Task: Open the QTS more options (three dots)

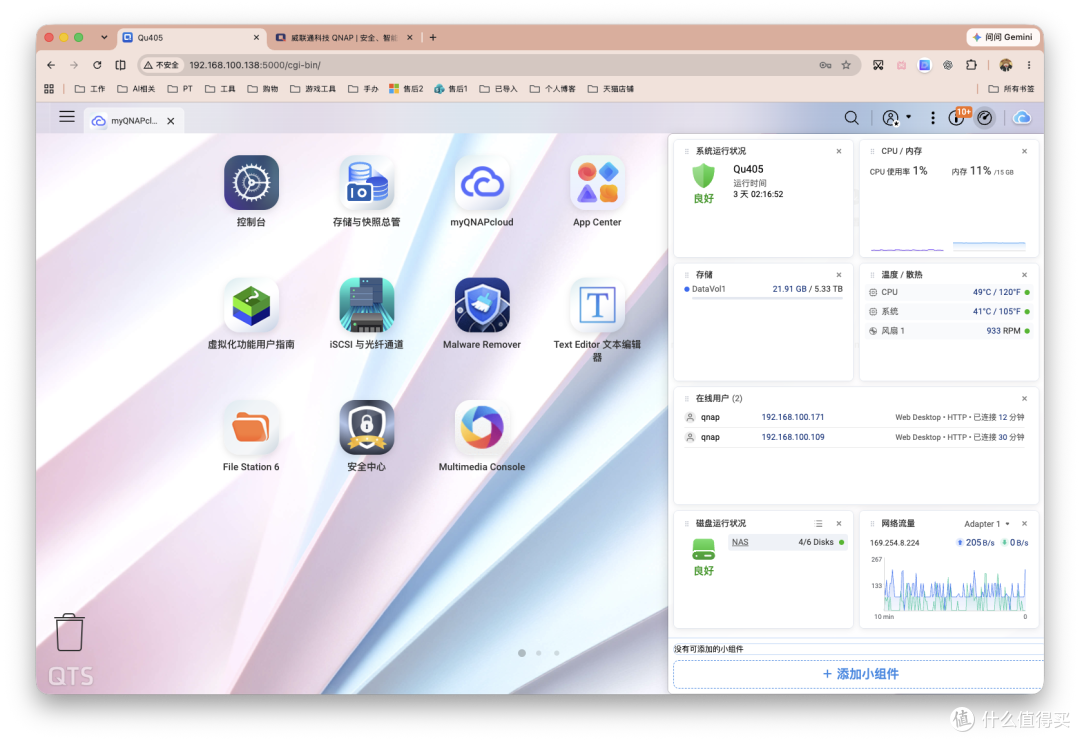Action: (933, 118)
